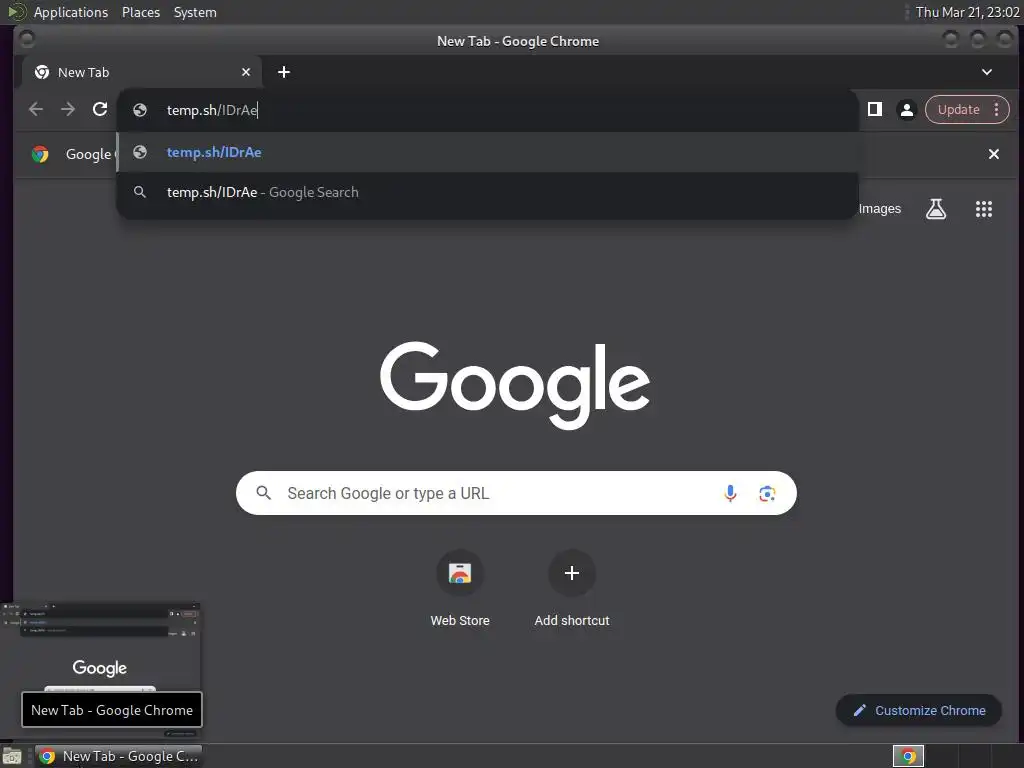
Task: Click the Google search box
Action: pos(516,493)
